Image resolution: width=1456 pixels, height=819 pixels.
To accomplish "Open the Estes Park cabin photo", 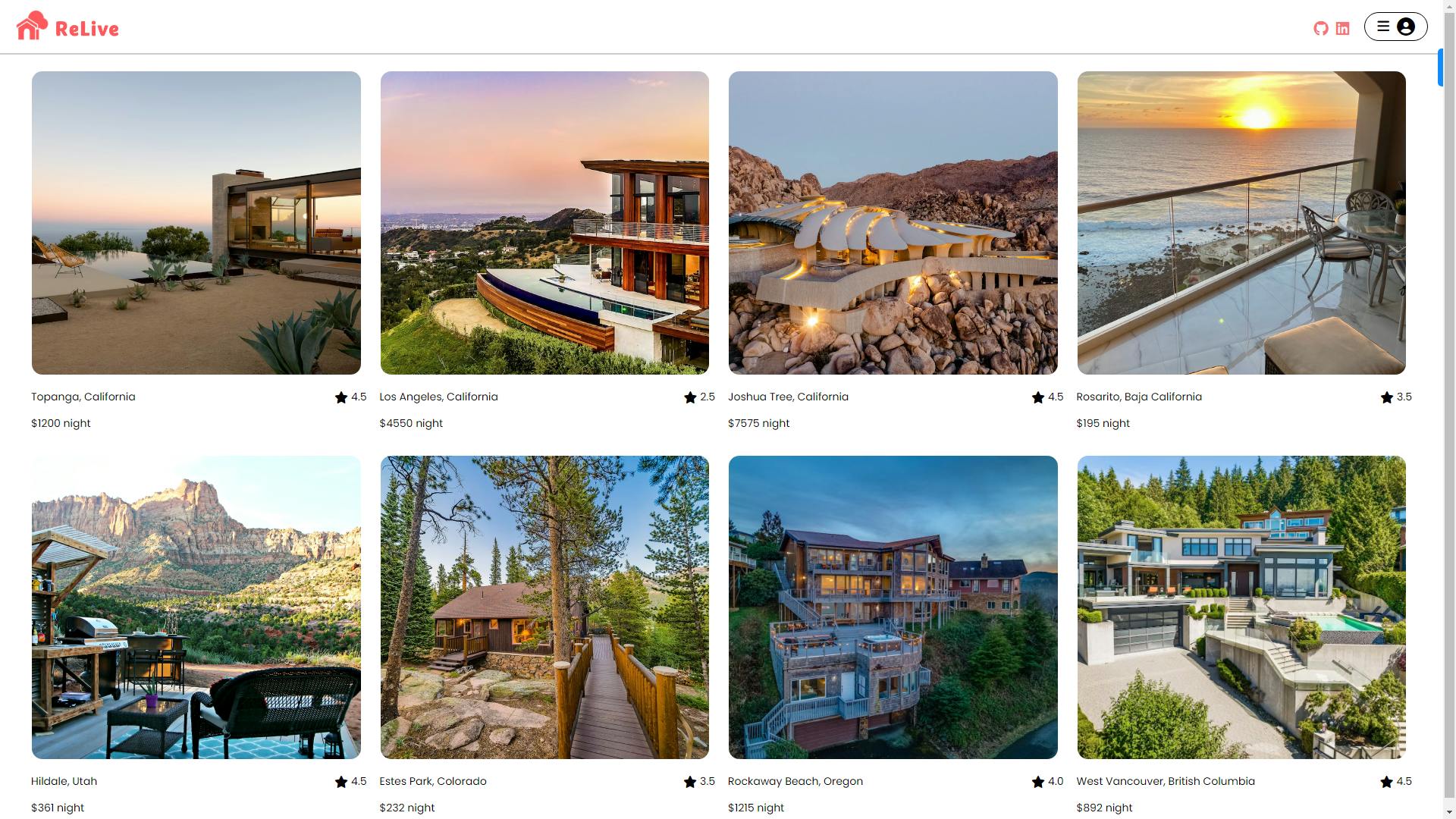I will (x=544, y=607).
